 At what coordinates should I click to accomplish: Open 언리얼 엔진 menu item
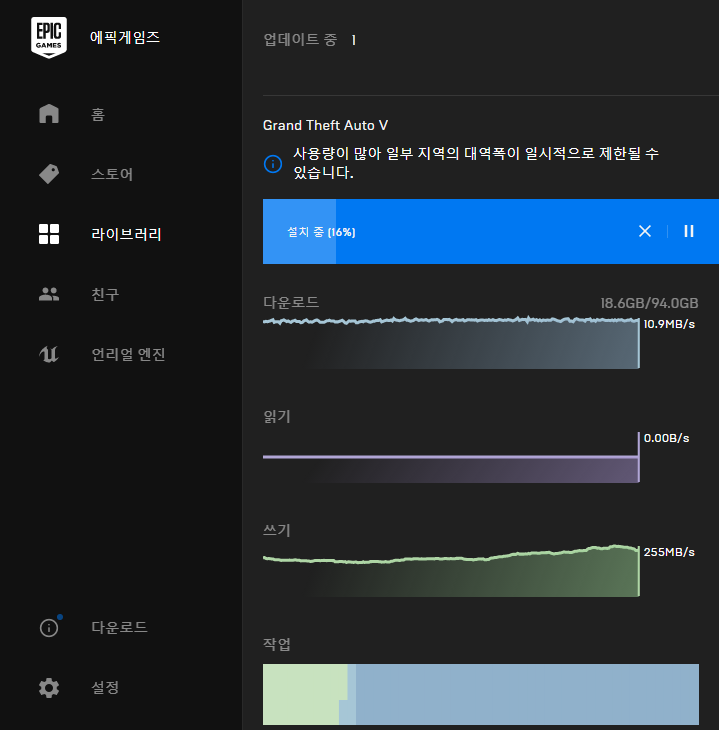pyautogui.click(x=129, y=354)
